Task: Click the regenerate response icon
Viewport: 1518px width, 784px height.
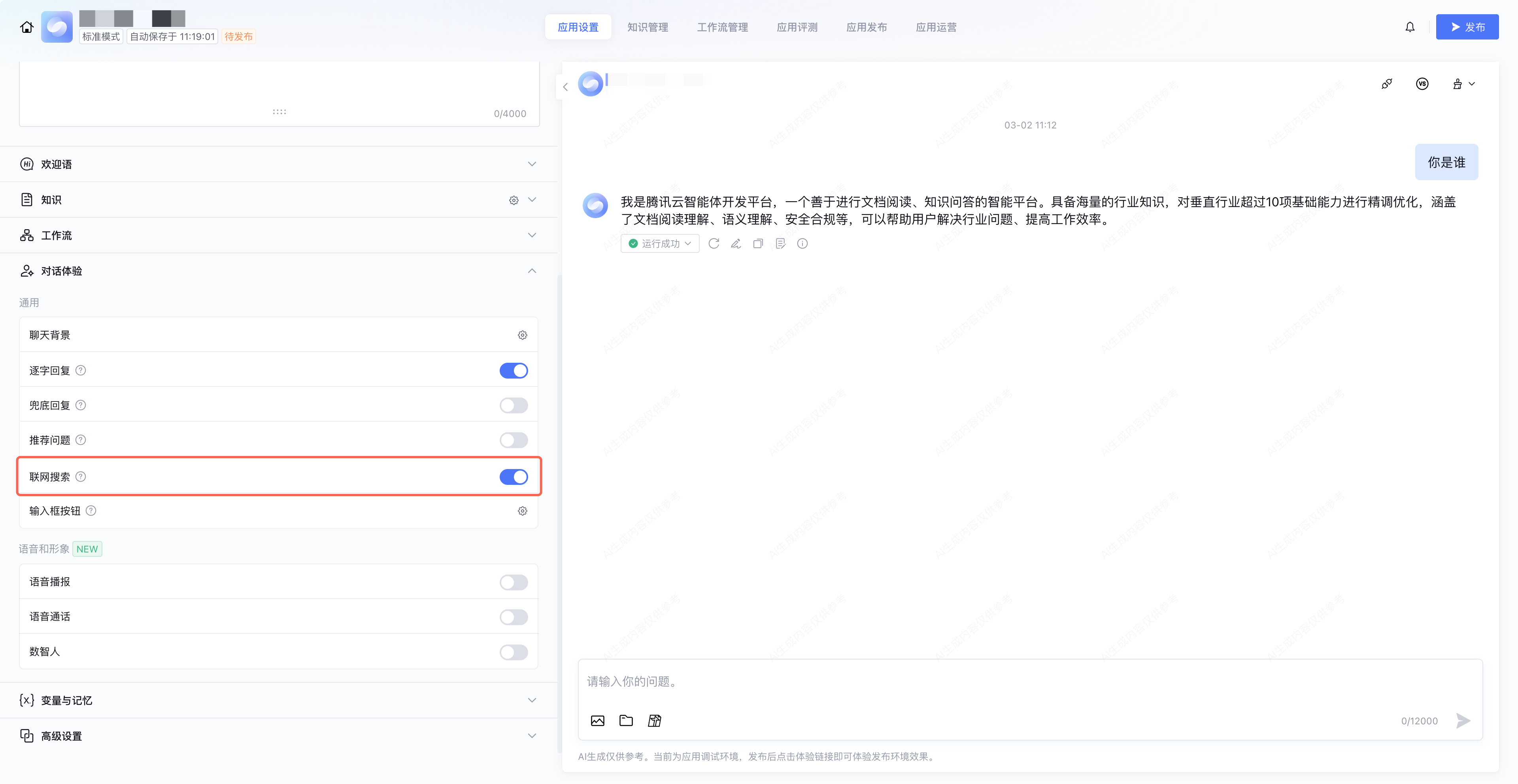Action: point(714,243)
